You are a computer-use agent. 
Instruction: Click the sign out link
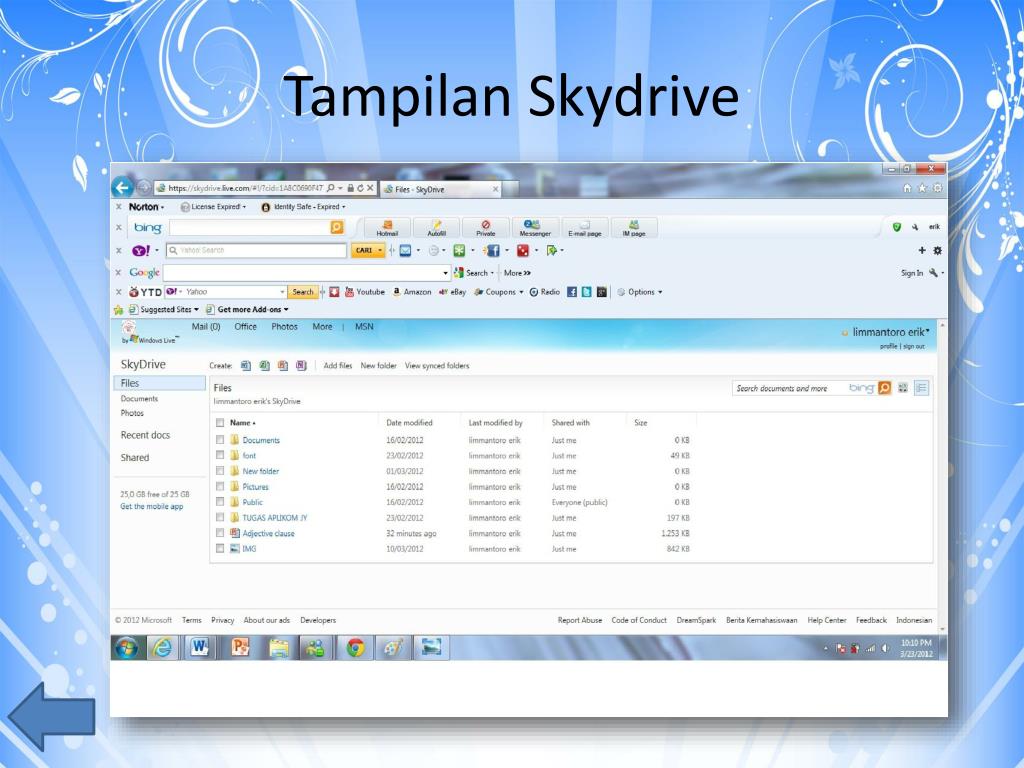914,346
